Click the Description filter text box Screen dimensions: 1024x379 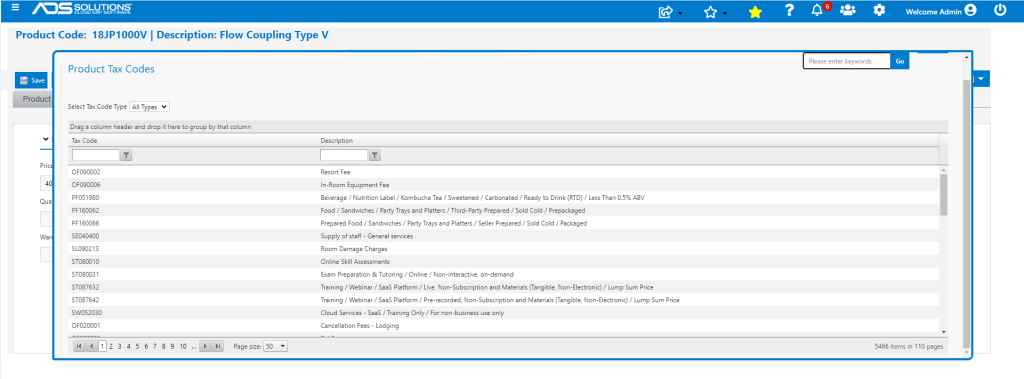(344, 156)
